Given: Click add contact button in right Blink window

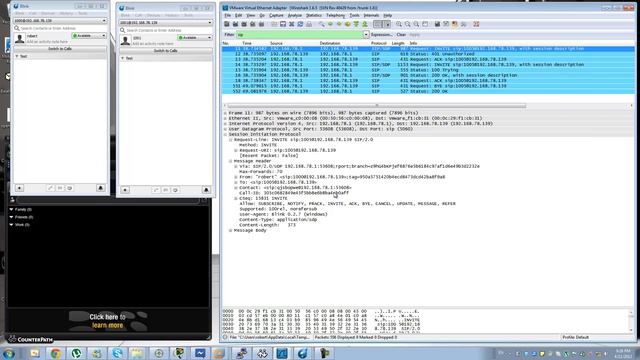Looking at the screenshot, I should point(125,190).
